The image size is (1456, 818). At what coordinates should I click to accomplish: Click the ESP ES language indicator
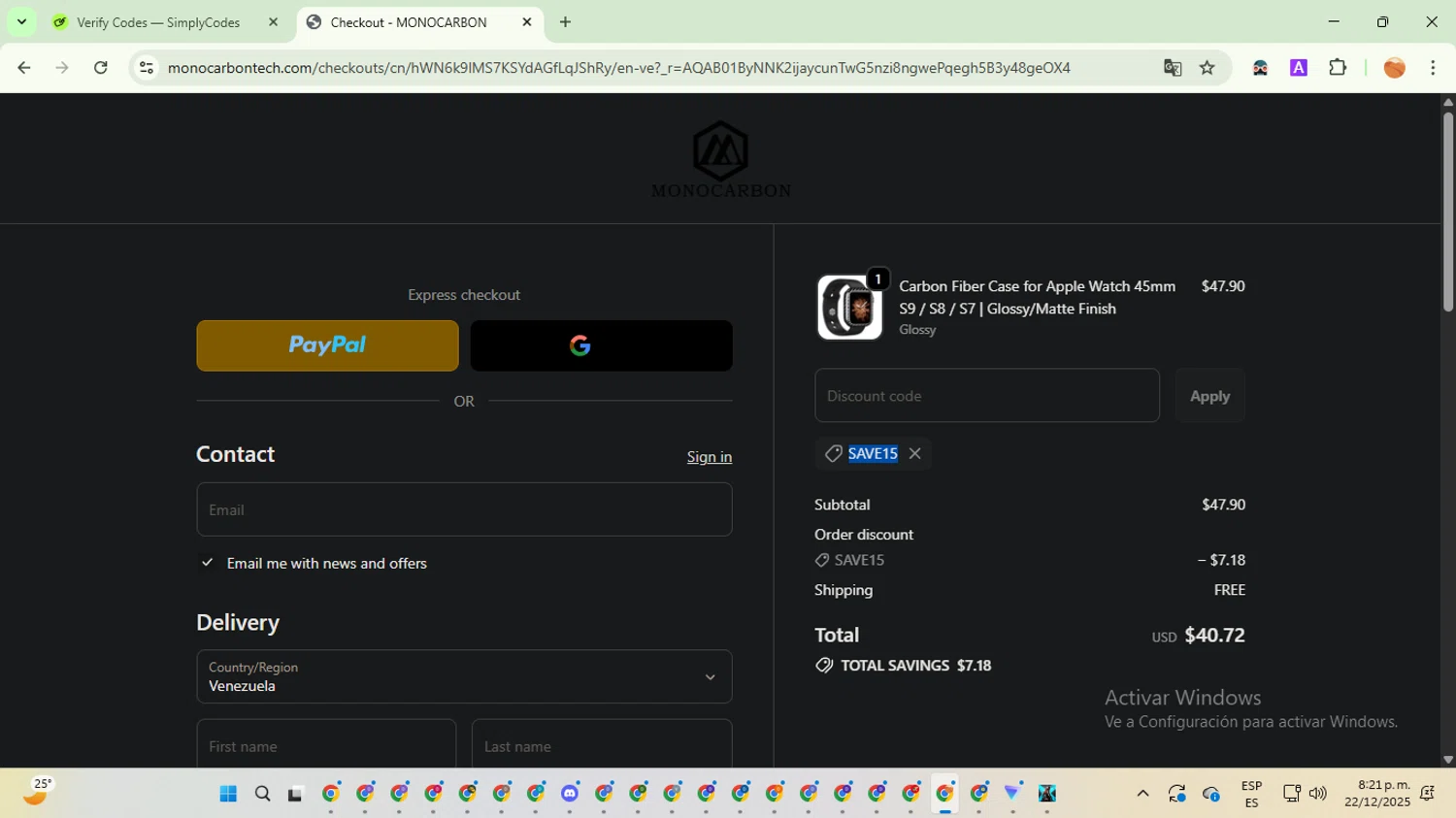1251,794
